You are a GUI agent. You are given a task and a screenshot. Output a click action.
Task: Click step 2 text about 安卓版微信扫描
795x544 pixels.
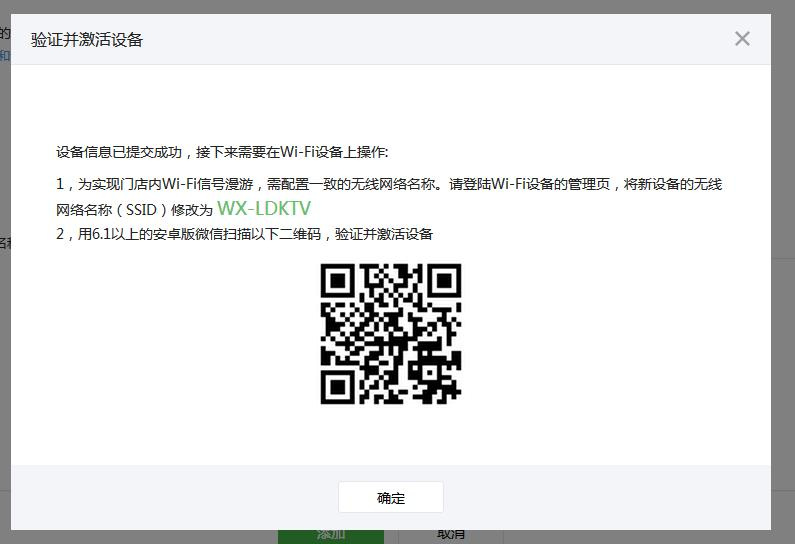244,234
